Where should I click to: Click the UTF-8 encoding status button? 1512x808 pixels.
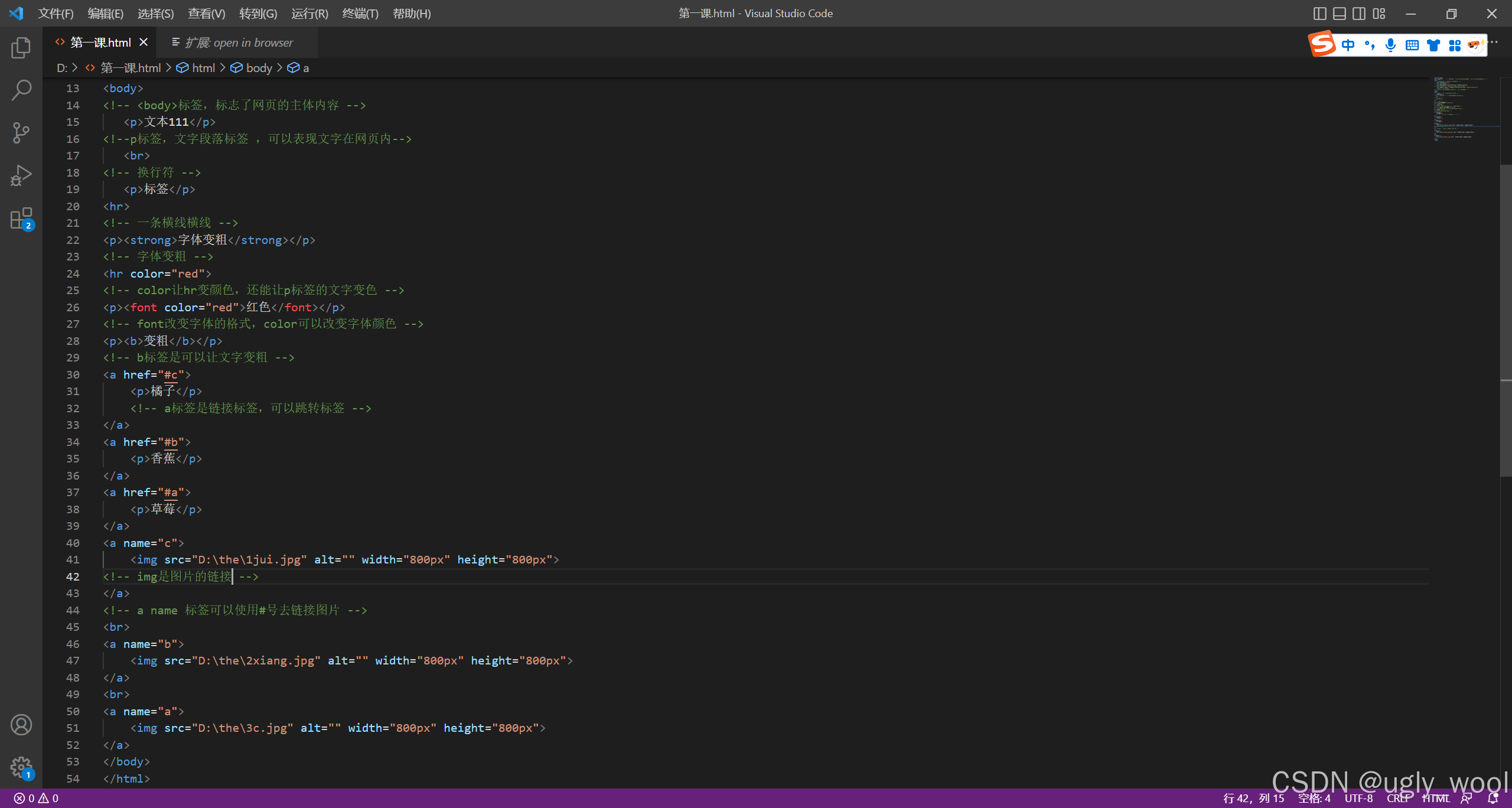pos(1358,799)
